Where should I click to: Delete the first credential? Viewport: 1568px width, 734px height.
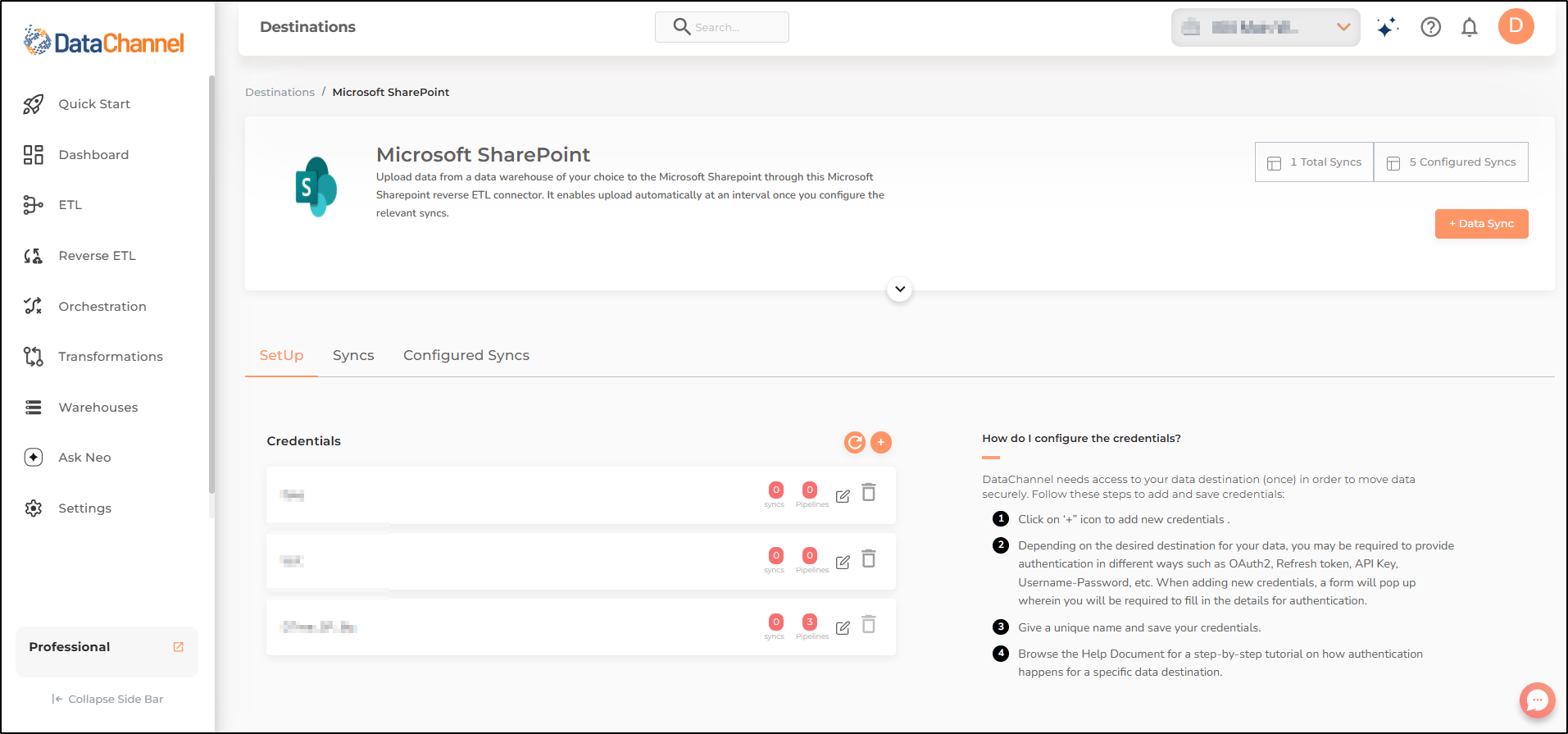(x=869, y=493)
